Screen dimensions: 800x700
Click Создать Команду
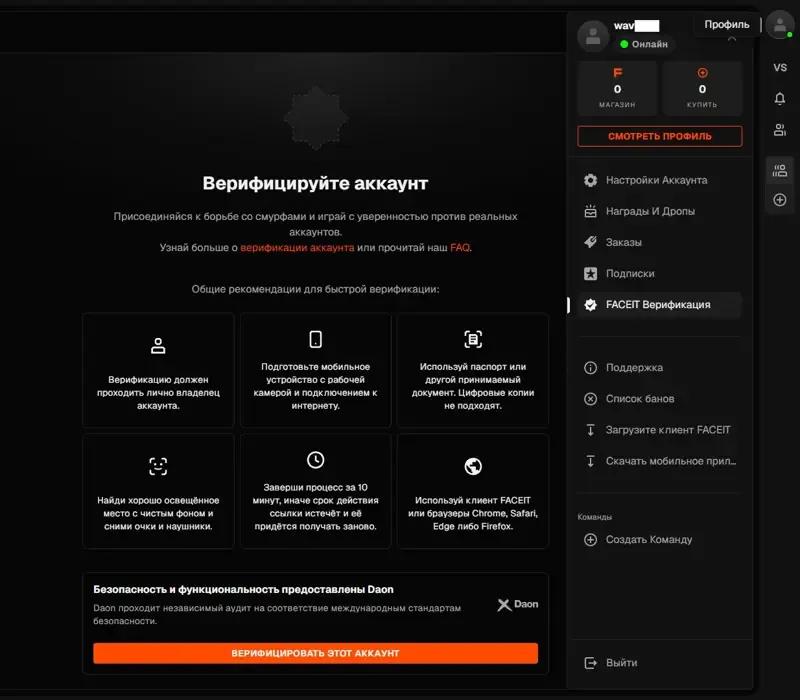[660, 539]
